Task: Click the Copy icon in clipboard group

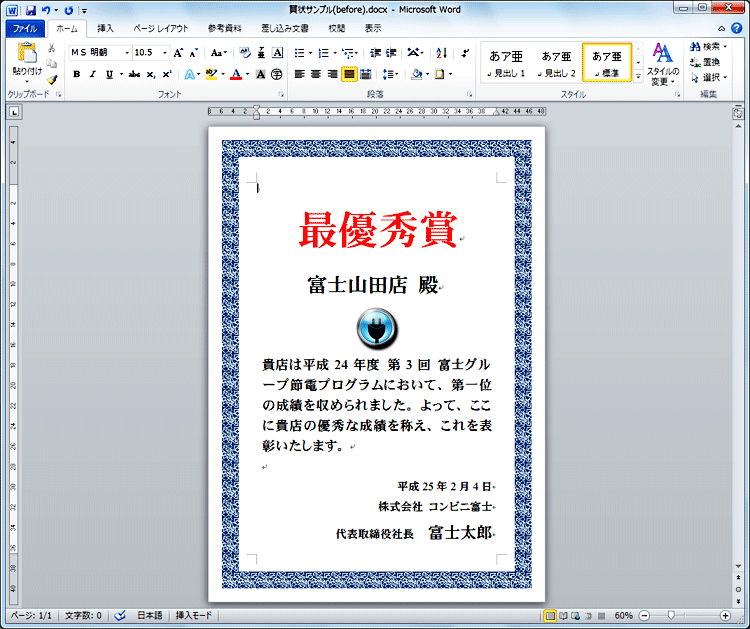Action: point(52,64)
